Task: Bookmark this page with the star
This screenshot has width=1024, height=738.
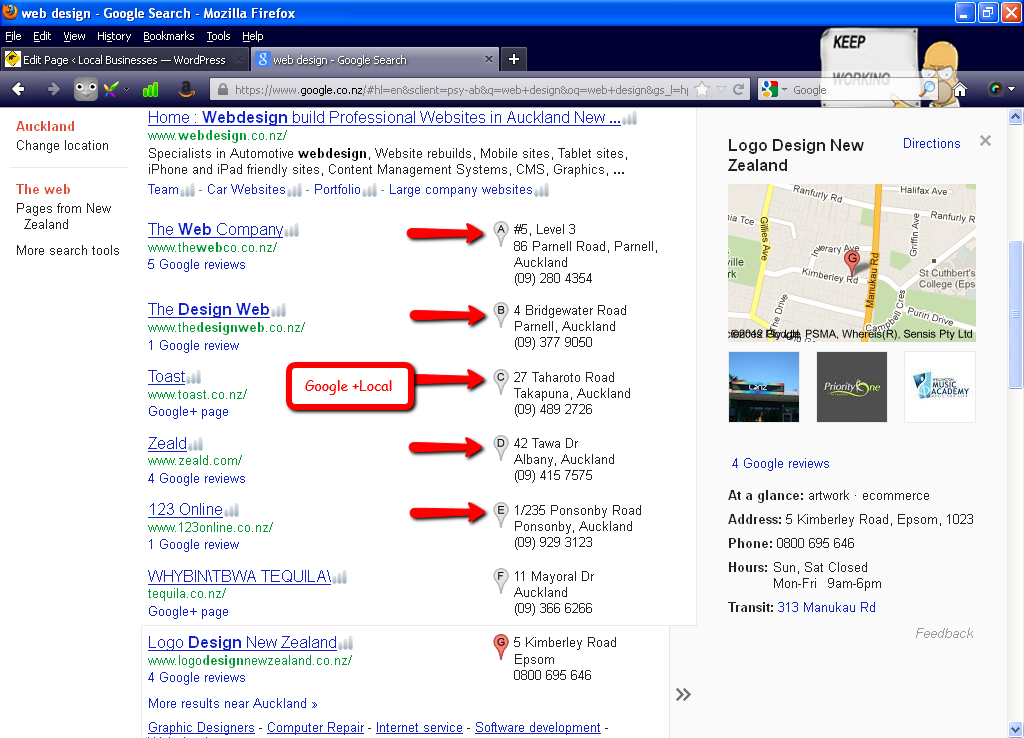Action: point(702,89)
